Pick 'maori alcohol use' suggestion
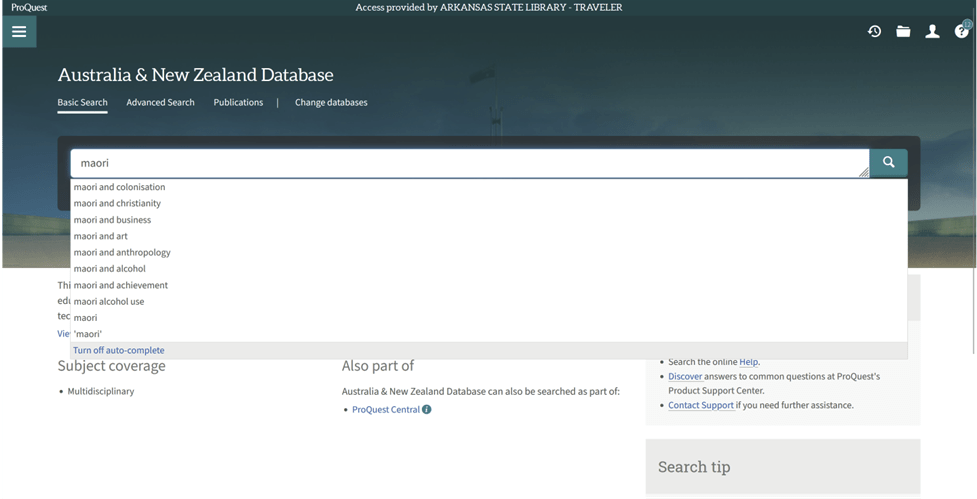The image size is (977, 499). (x=109, y=301)
